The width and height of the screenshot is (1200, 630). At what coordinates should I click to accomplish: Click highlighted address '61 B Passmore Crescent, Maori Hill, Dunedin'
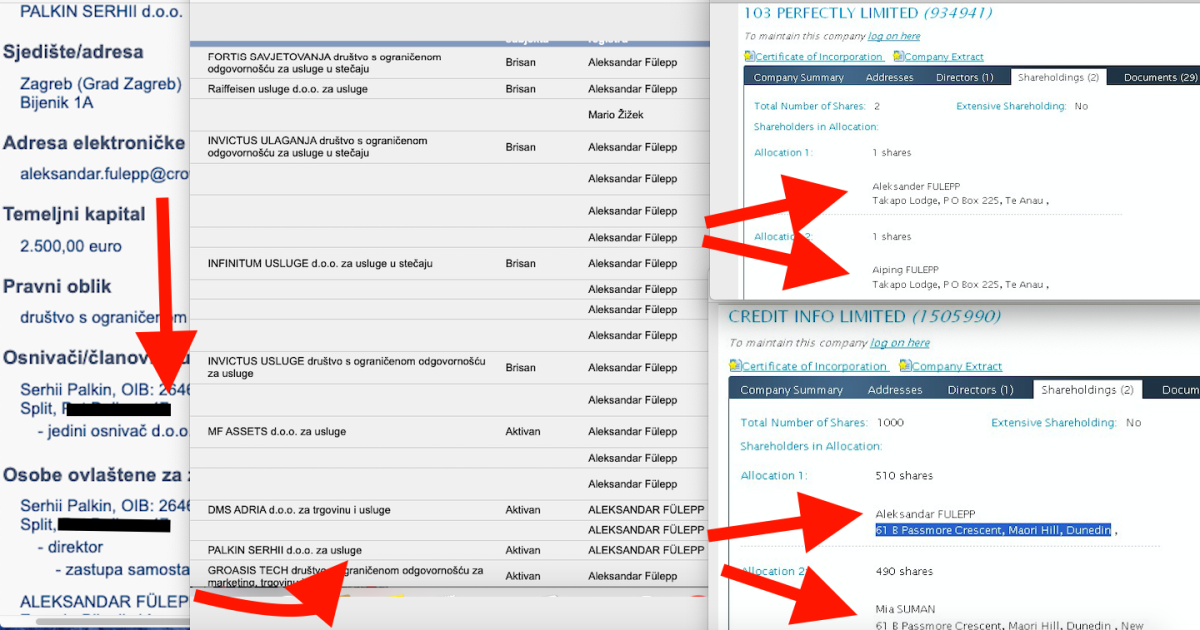(x=993, y=530)
